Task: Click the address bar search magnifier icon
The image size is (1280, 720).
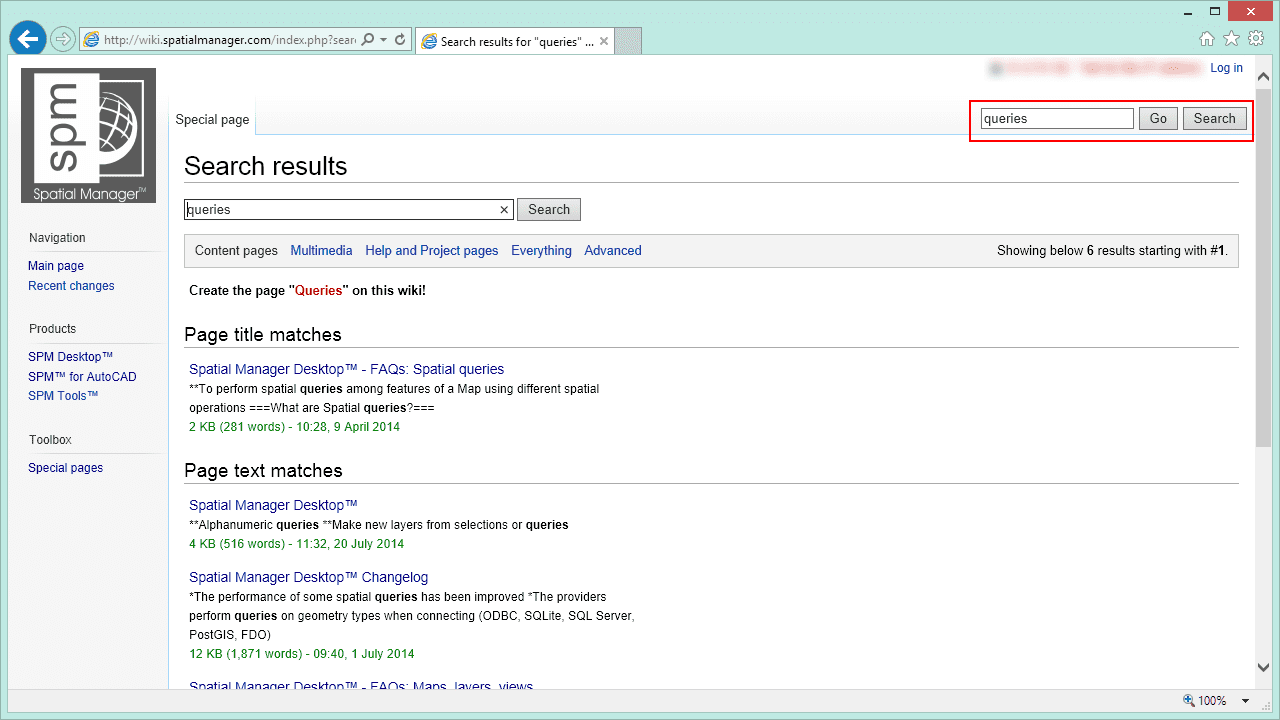Action: (367, 40)
